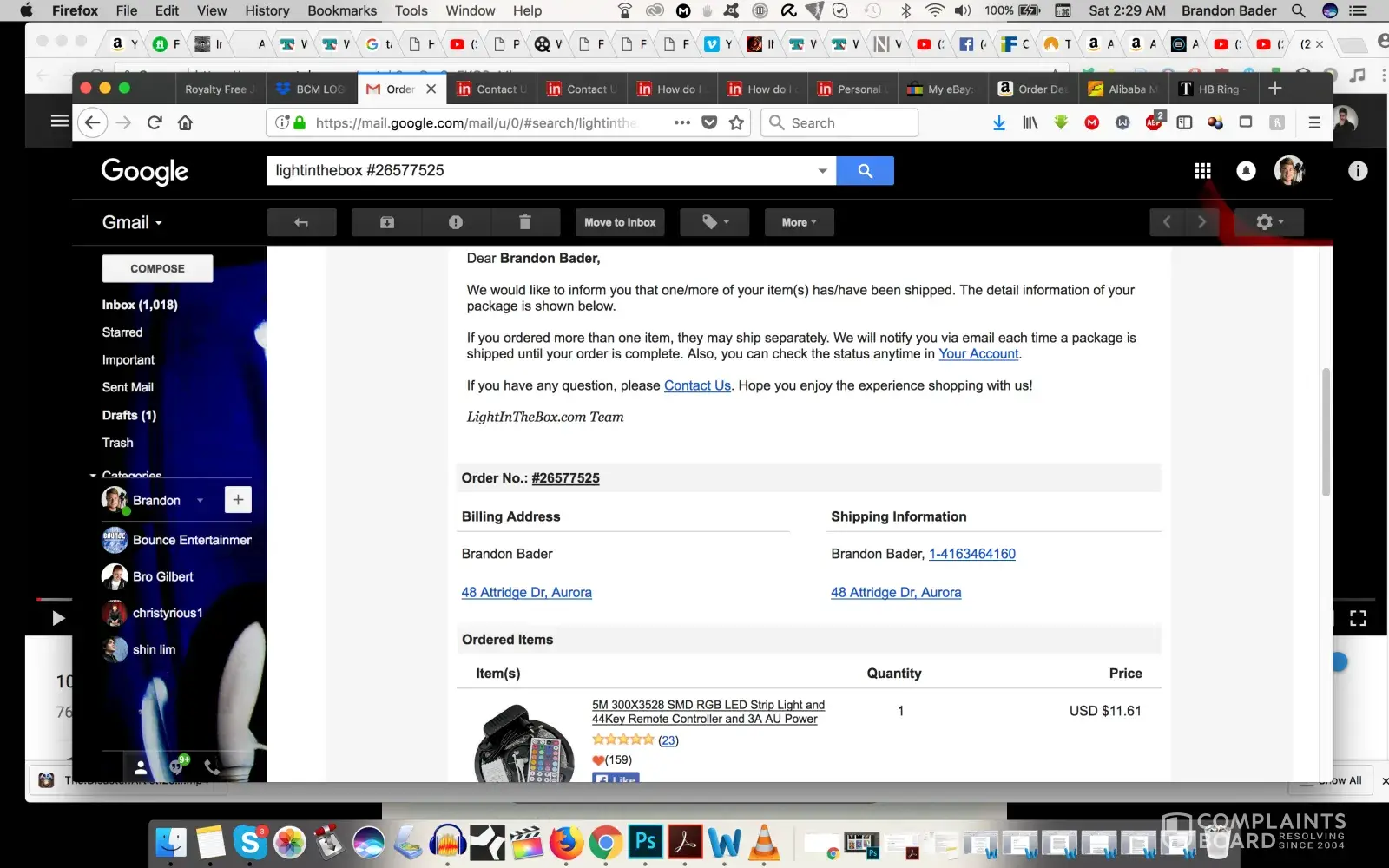Open the More actions dropdown

click(799, 222)
